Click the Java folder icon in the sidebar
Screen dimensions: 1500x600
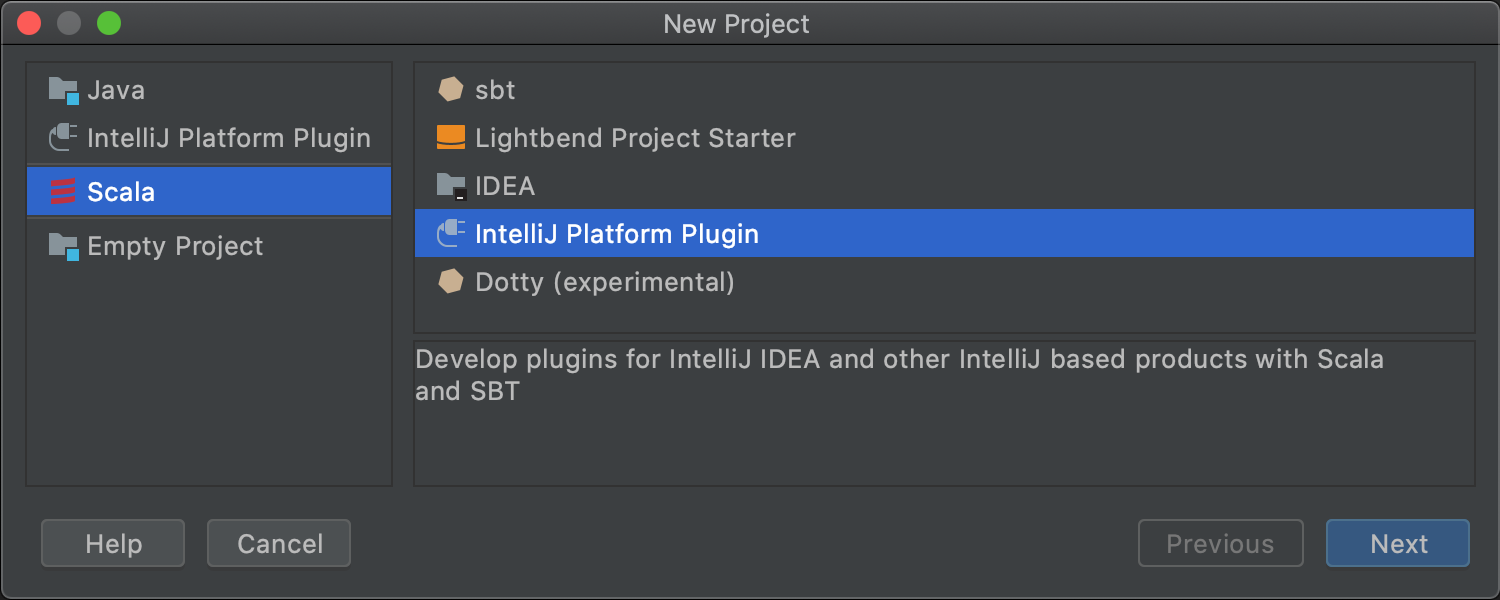click(x=63, y=90)
